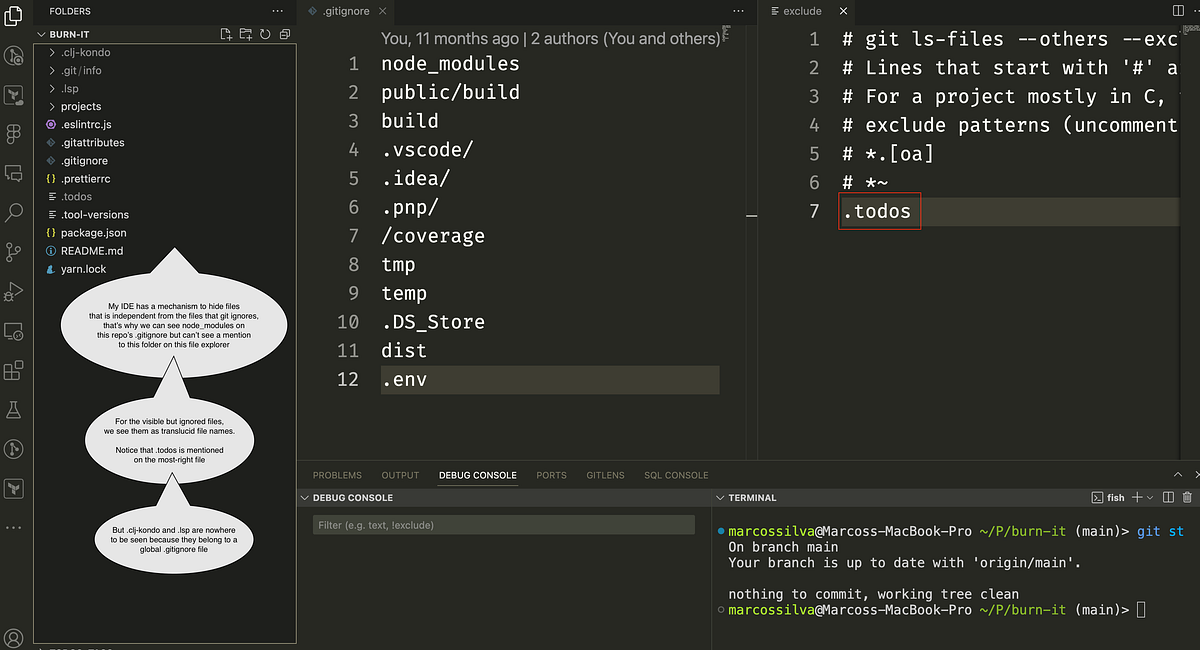Open the GITLENS panel tab
The image size is (1200, 650).
coord(605,475)
